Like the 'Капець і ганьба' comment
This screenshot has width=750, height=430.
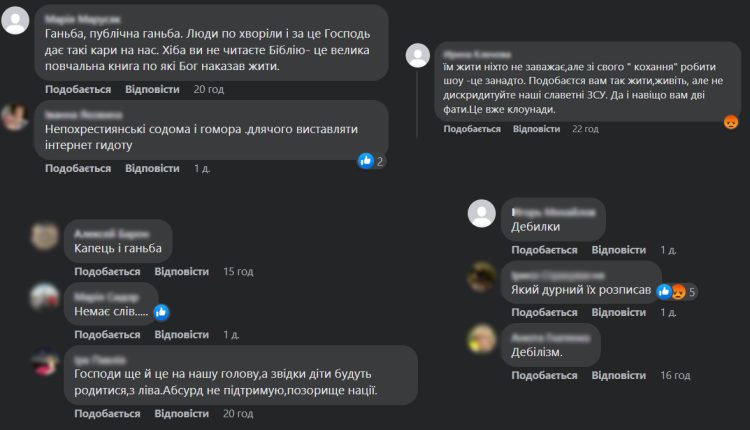[107, 272]
